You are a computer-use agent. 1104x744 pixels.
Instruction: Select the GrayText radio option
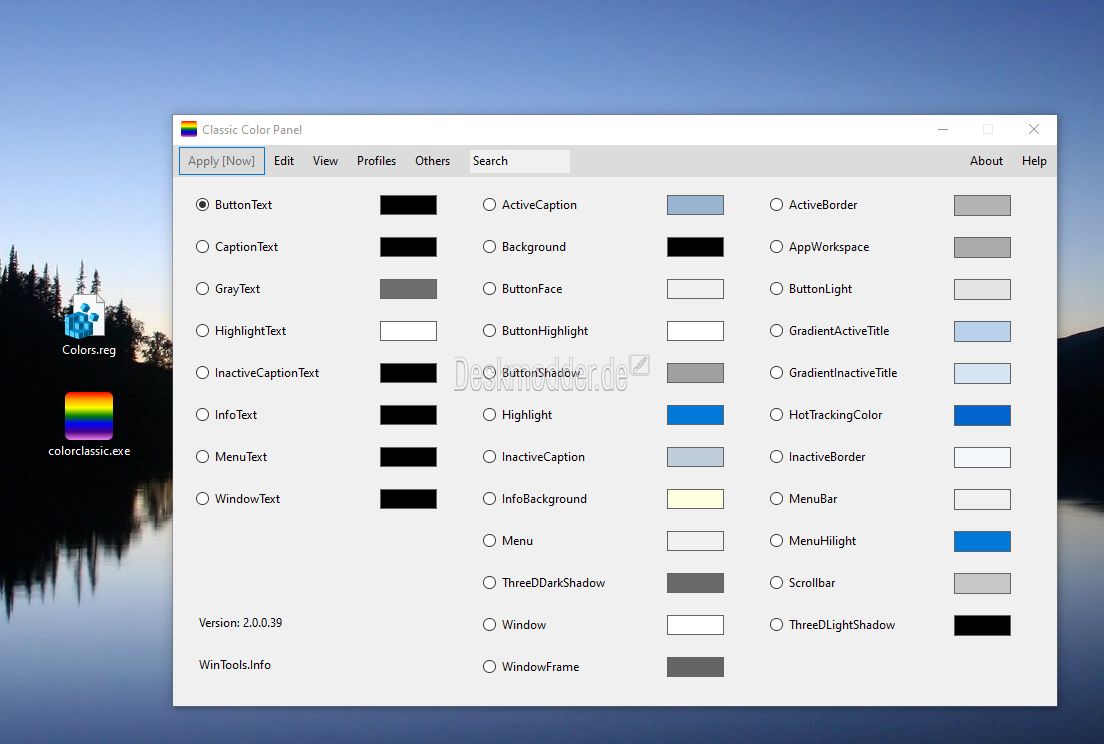tap(202, 289)
